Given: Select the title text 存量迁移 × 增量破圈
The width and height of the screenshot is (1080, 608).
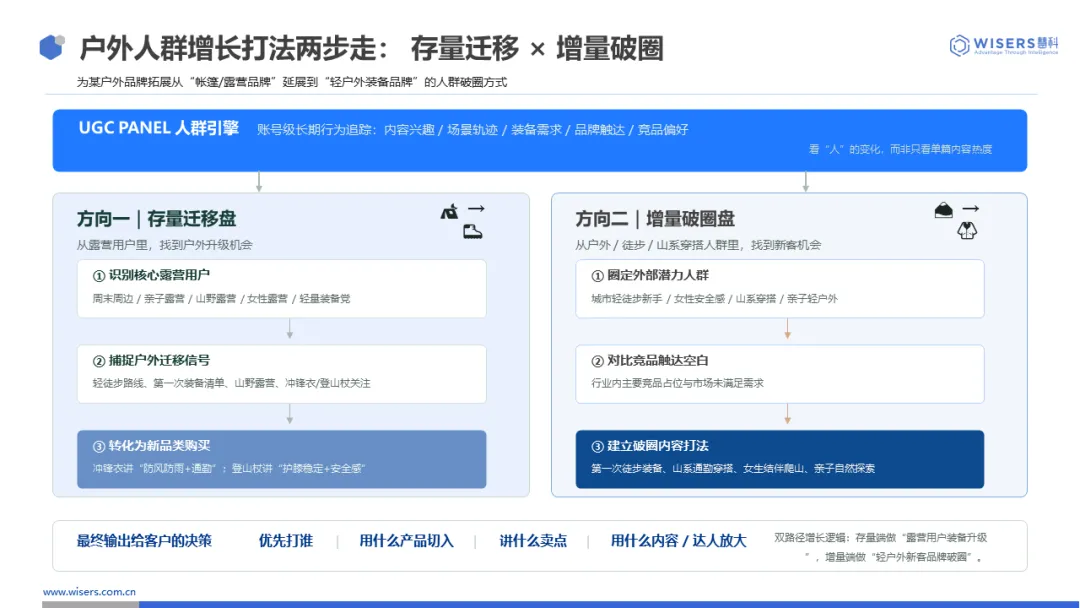Looking at the screenshot, I should (537, 49).
